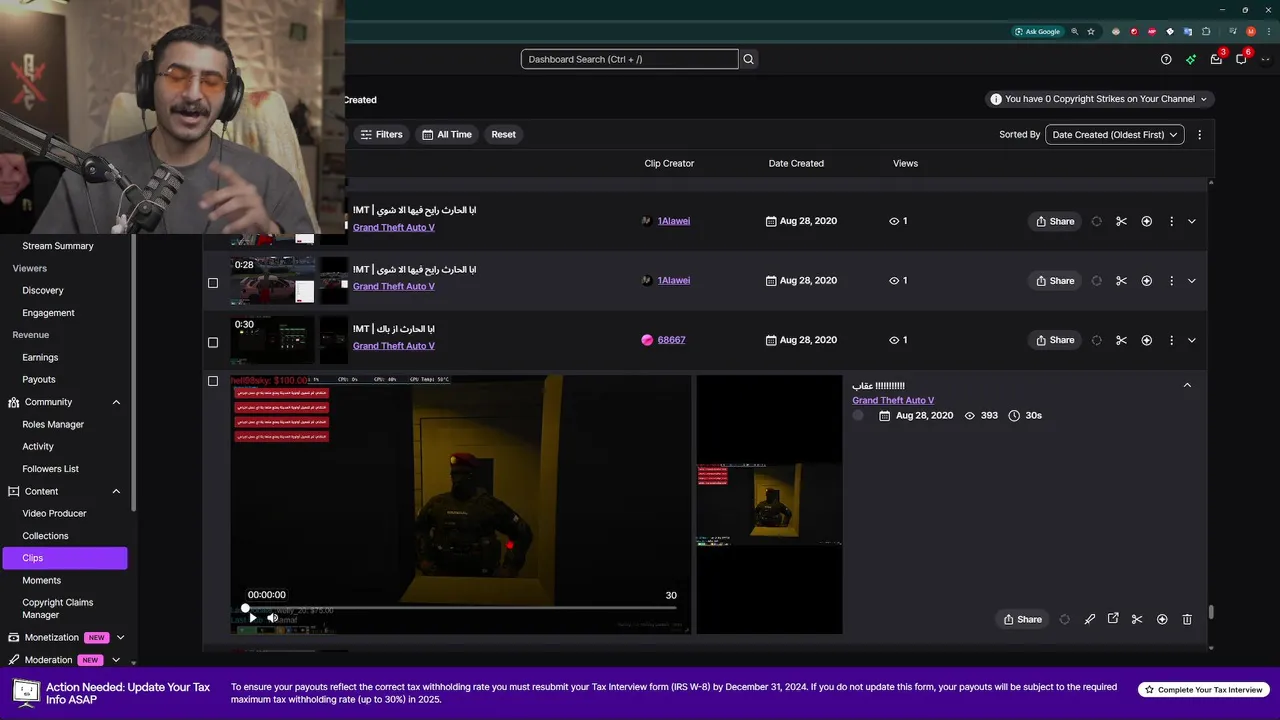The height and width of the screenshot is (720, 1280).
Task: Click the pen edit icon in the expanded clip
Action: pyautogui.click(x=1090, y=619)
